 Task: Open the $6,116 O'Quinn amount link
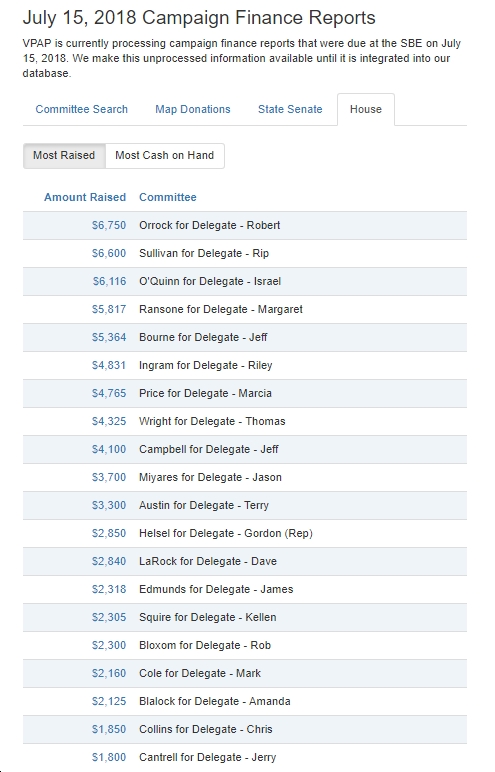click(109, 282)
